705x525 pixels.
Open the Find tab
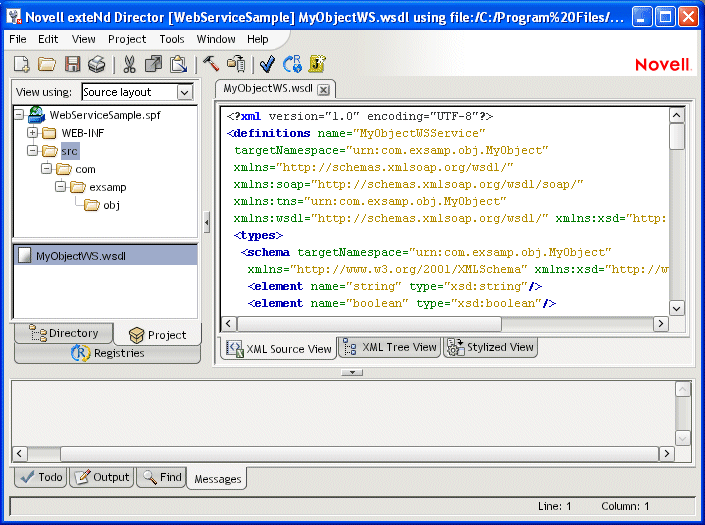(x=163, y=477)
